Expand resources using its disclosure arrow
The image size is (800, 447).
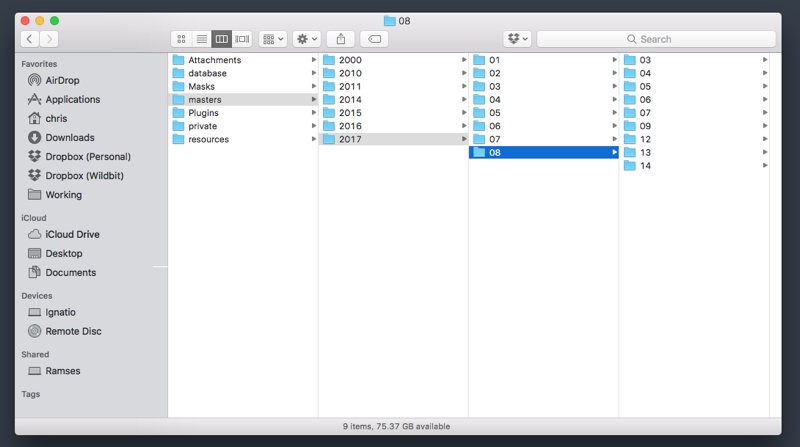pyautogui.click(x=314, y=139)
